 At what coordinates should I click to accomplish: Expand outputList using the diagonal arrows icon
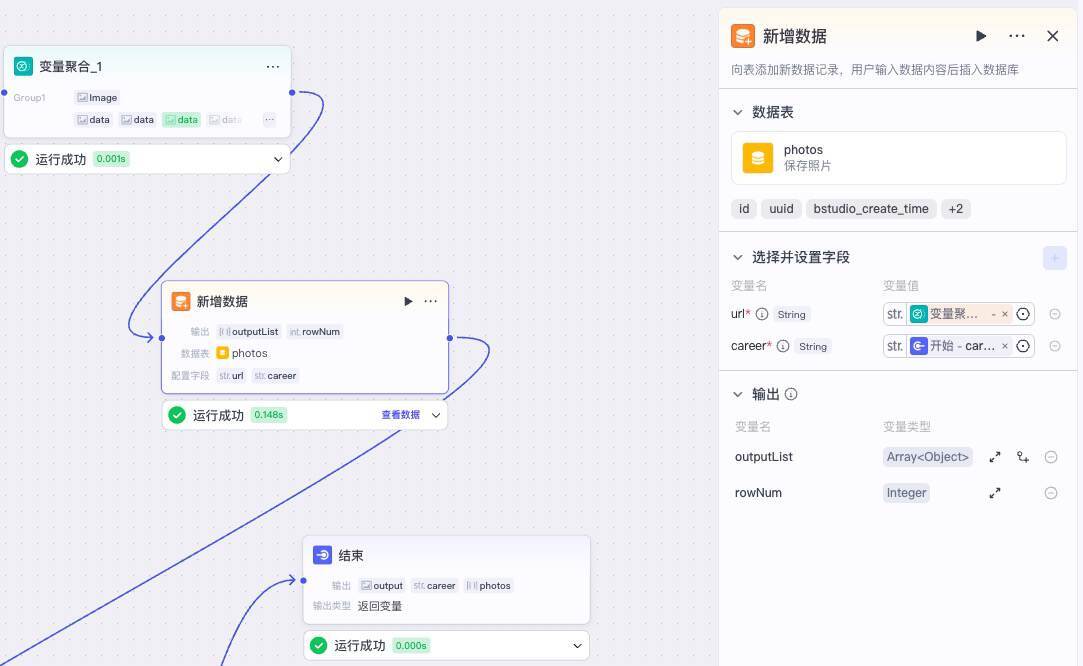(x=995, y=457)
